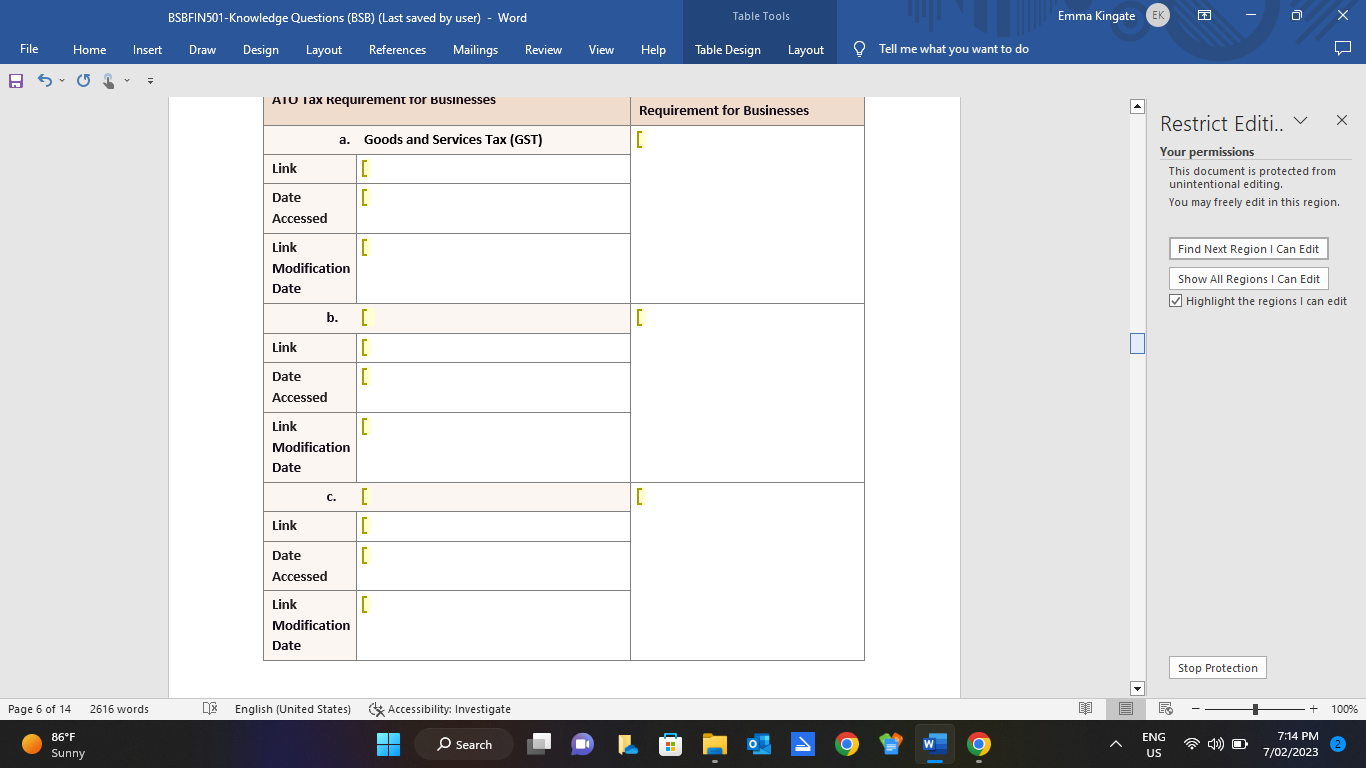Click English (United States) language indicator

[293, 709]
